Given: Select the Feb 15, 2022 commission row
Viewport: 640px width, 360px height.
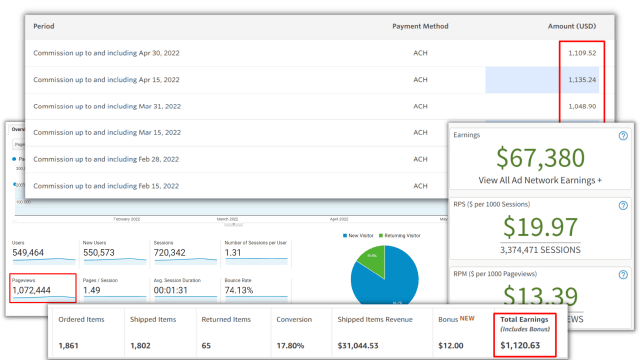Looking at the screenshot, I should coord(236,186).
